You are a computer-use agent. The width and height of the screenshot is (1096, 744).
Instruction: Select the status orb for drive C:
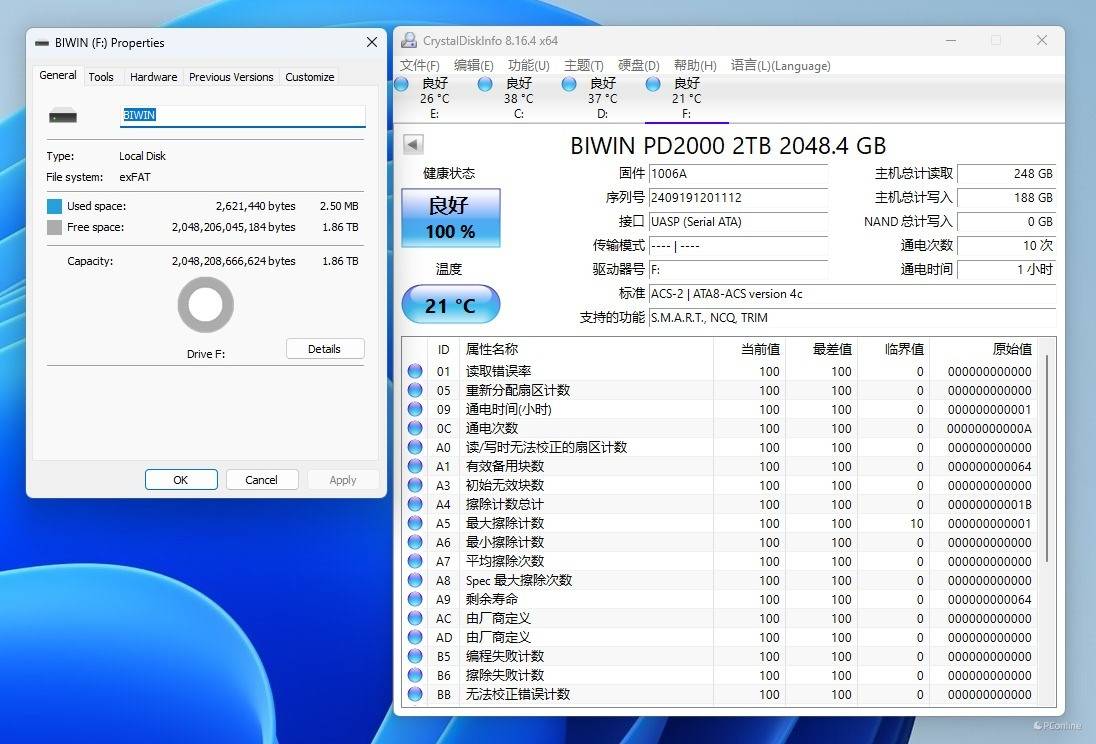(485, 84)
